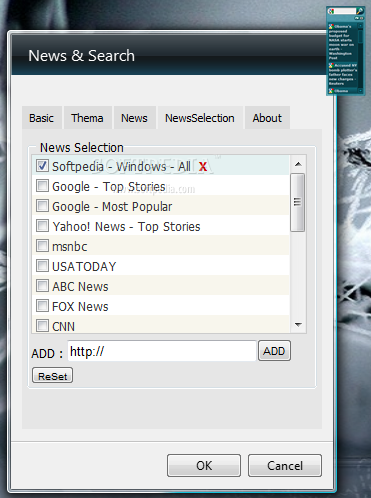371x498 pixels.
Task: Click the news list scroll-up arrow
Action: 298,164
